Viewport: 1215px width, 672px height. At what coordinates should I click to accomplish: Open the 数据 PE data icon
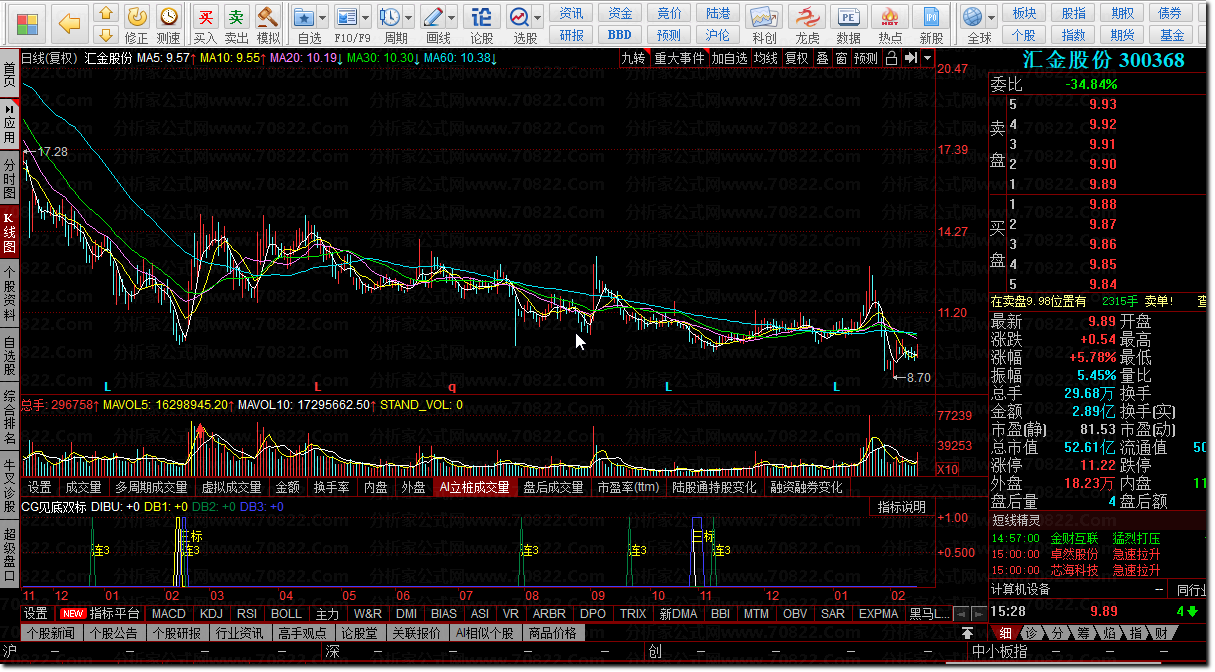848,24
